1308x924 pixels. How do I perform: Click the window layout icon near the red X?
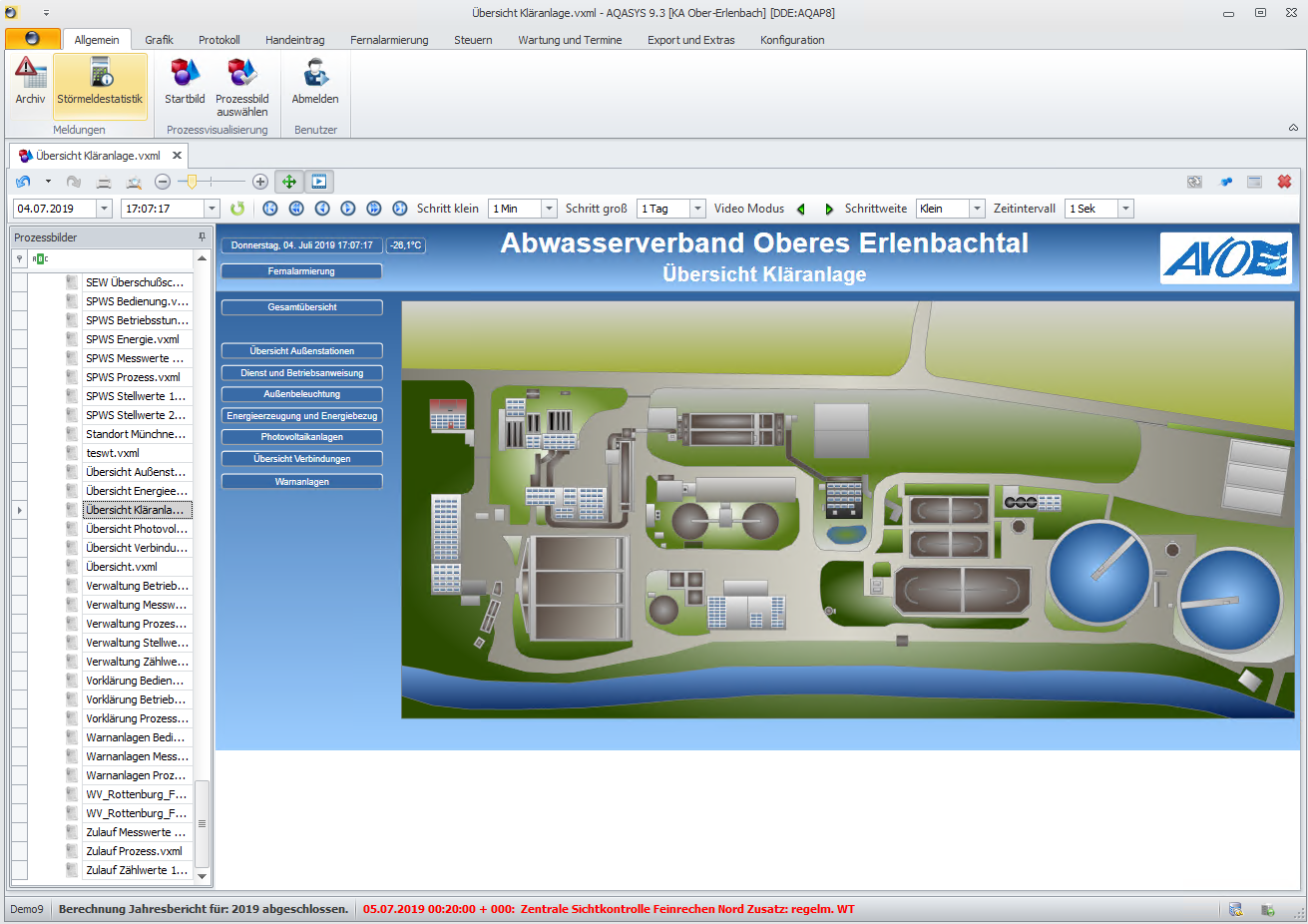1255,182
